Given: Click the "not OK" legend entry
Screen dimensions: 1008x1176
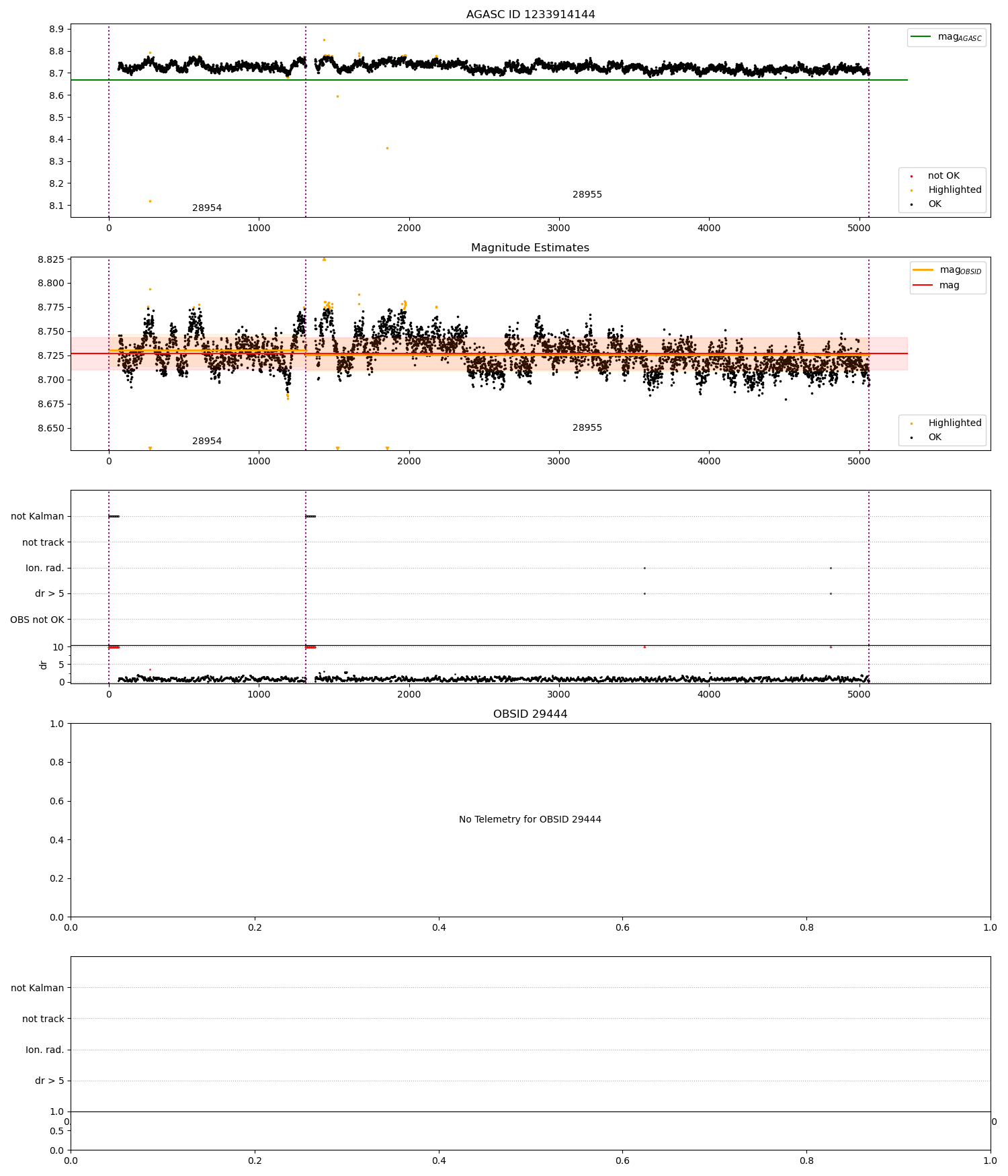Looking at the screenshot, I should click(943, 176).
